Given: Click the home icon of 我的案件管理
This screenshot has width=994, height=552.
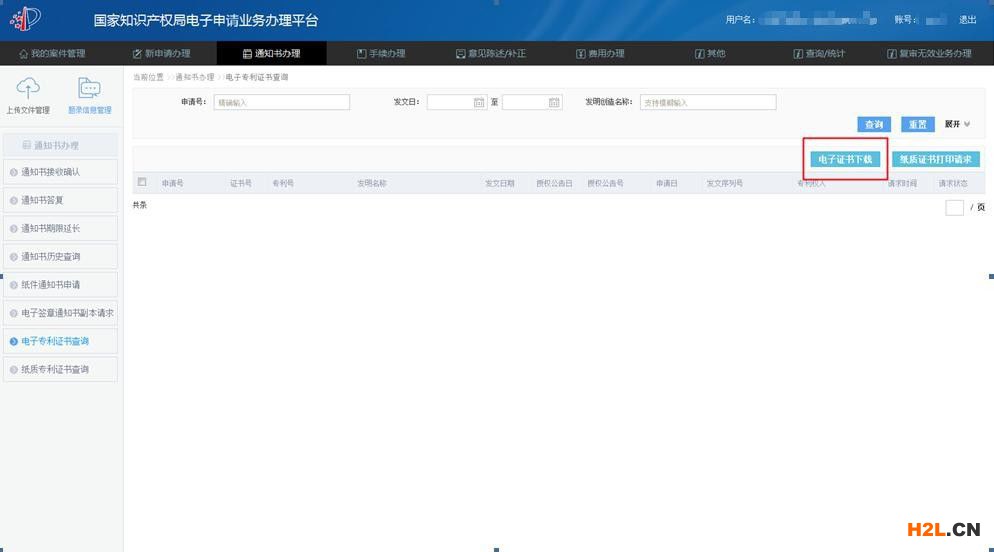Looking at the screenshot, I should click(23, 54).
